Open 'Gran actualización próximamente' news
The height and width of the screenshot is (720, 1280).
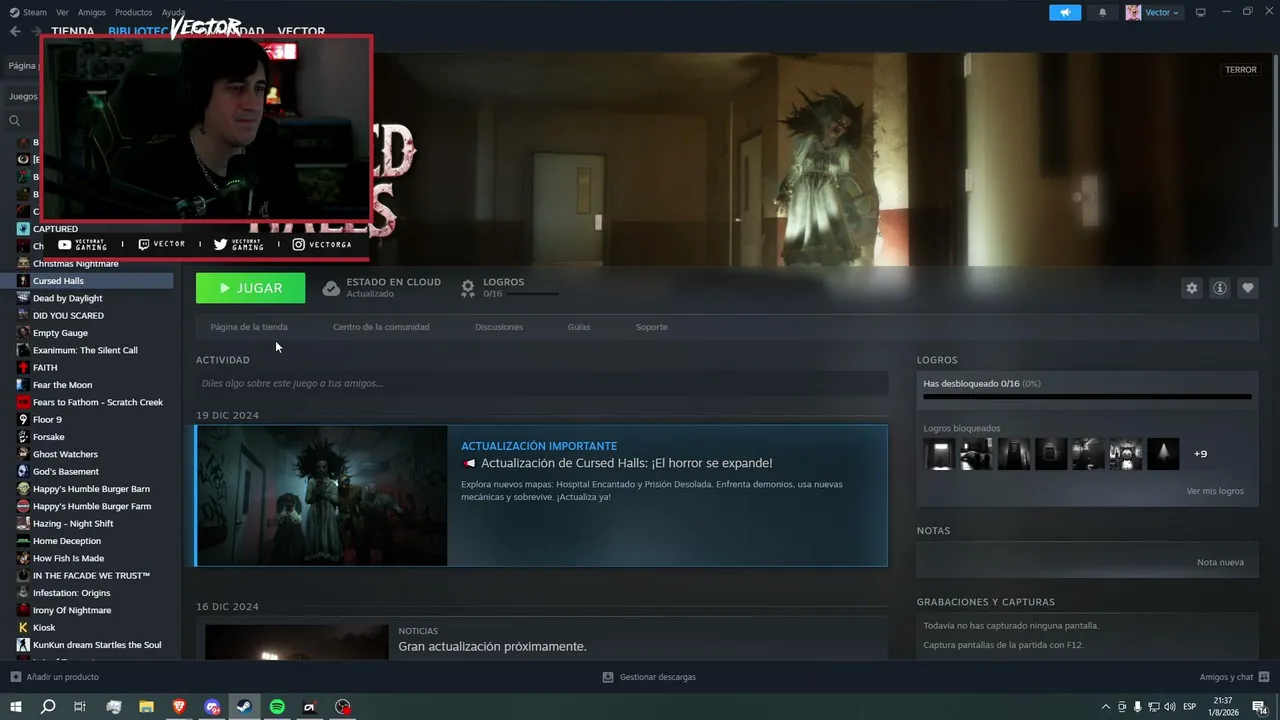coord(492,647)
